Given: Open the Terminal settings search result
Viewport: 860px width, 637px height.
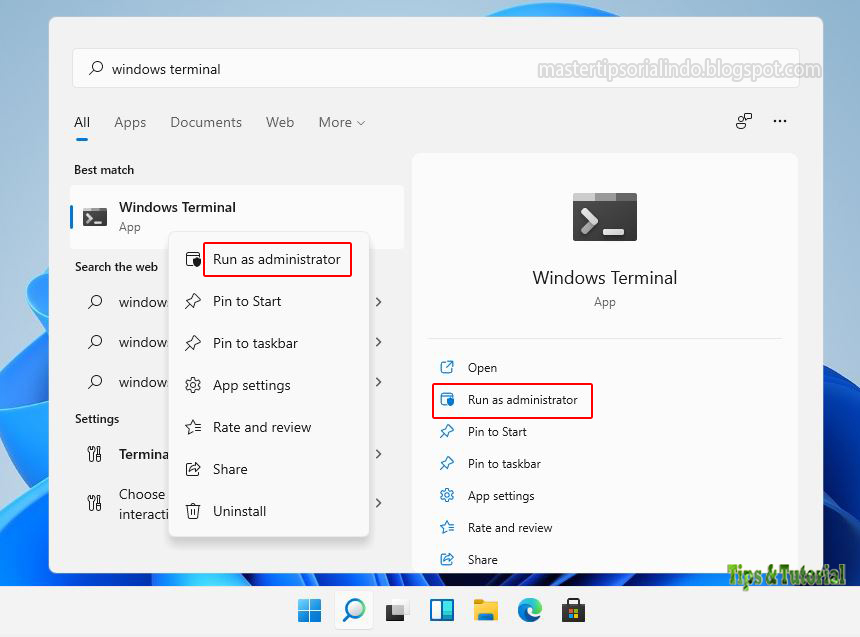Looking at the screenshot, I should [237, 454].
